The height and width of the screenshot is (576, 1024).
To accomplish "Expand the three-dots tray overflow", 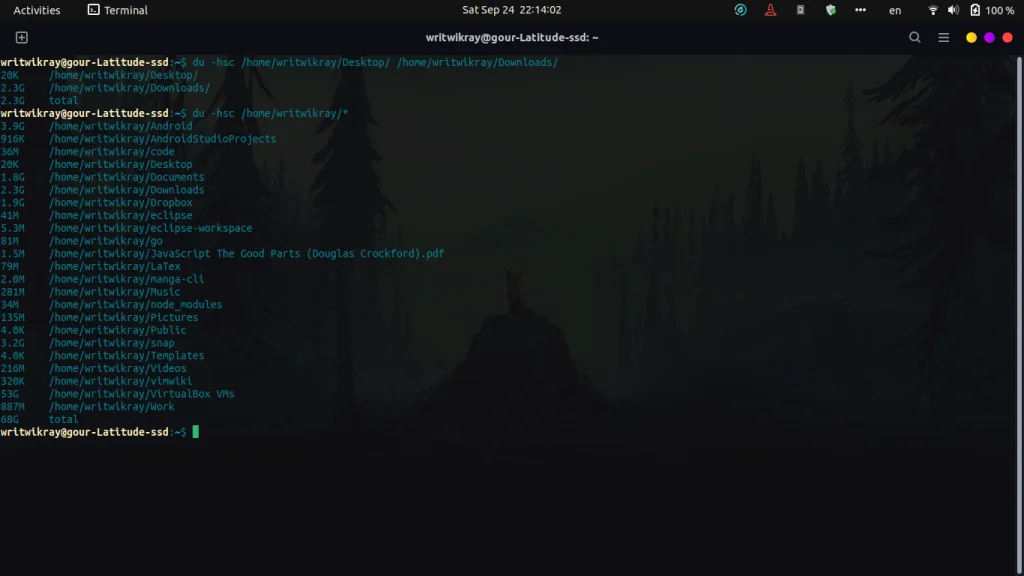I will 860,10.
